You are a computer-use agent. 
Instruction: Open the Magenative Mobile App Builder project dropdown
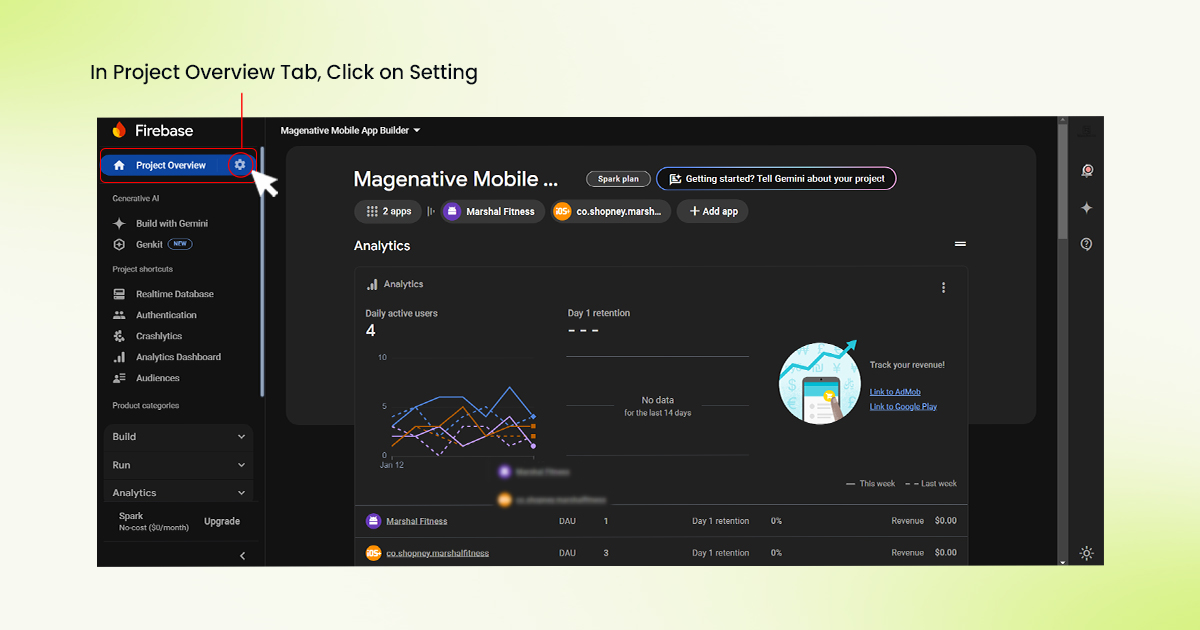350,130
